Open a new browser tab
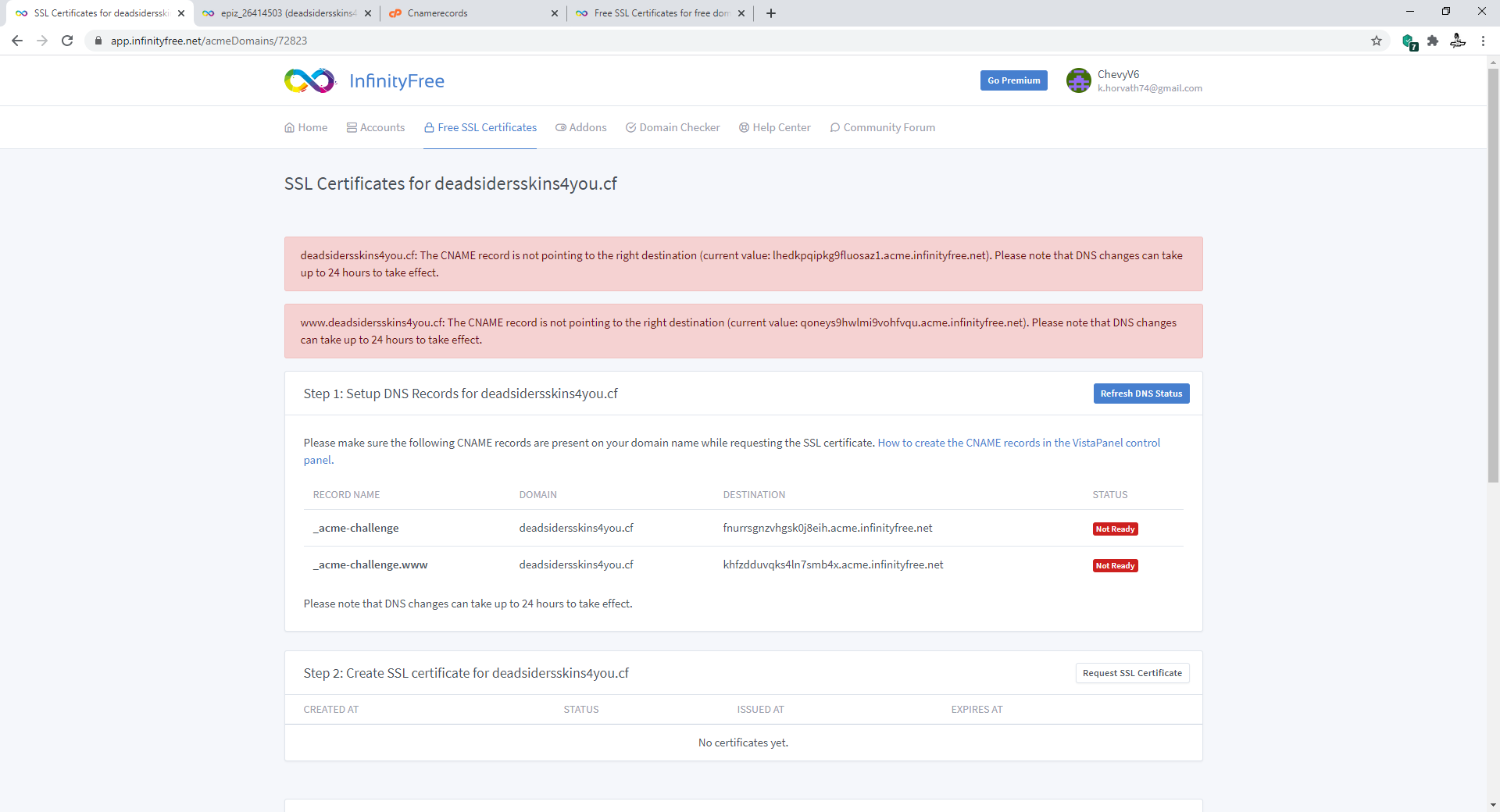 771,13
